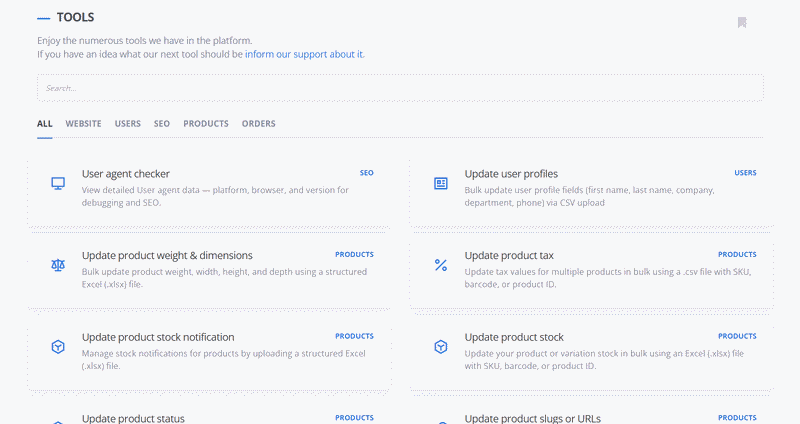The image size is (800, 424).
Task: Click the USERS tag on Update user profiles
Action: (x=745, y=173)
